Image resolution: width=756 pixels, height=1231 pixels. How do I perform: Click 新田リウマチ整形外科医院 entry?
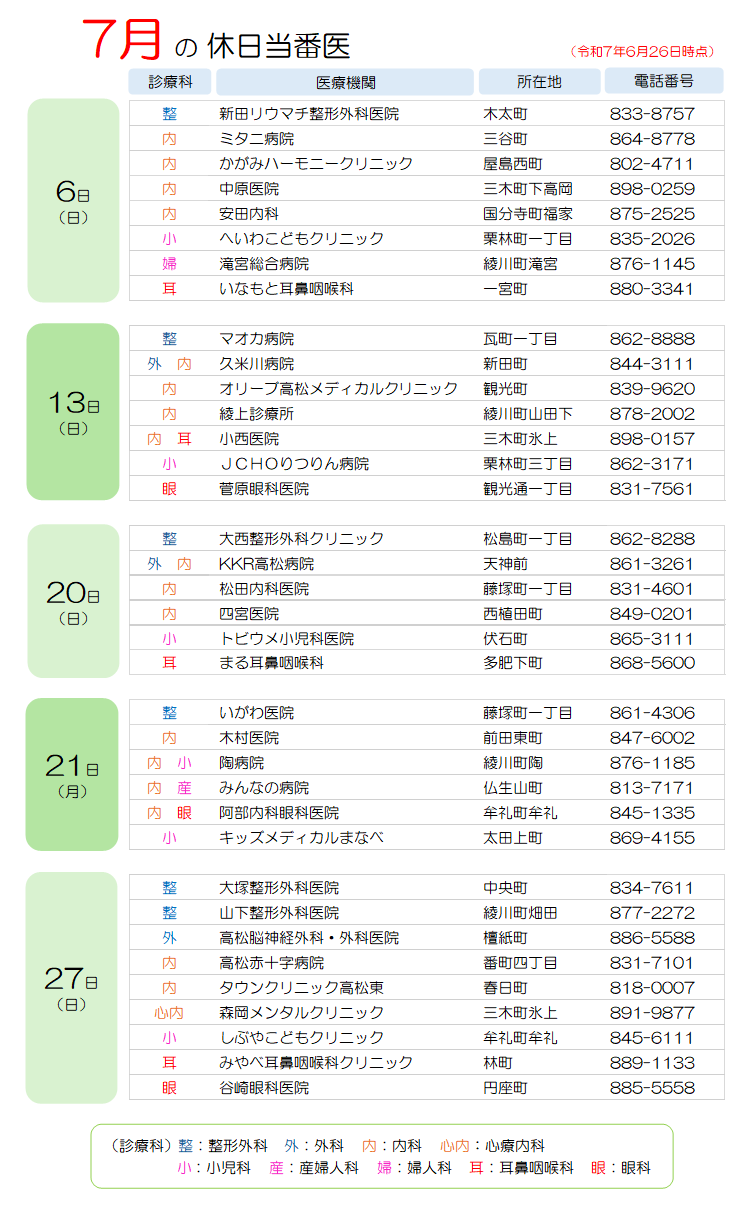309,114
